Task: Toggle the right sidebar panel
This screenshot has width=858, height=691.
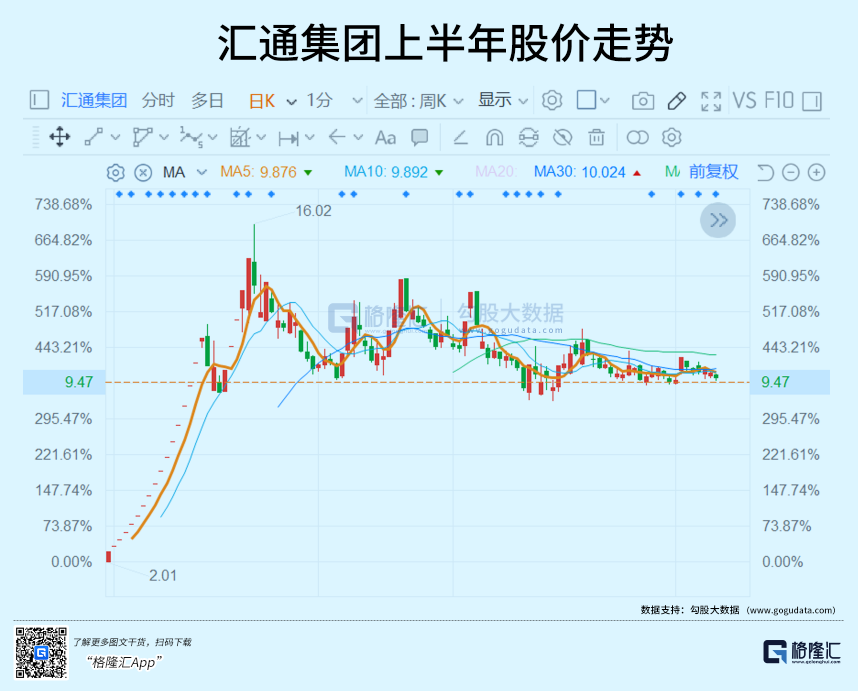Action: [x=812, y=100]
